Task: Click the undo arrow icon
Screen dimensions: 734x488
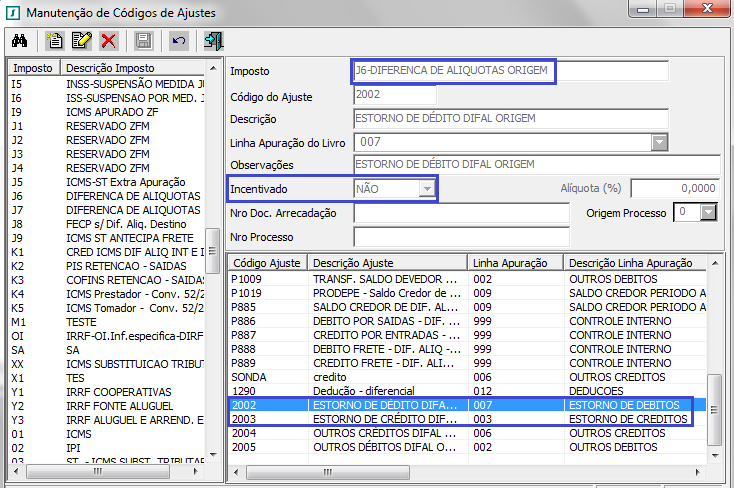Action: (x=178, y=41)
